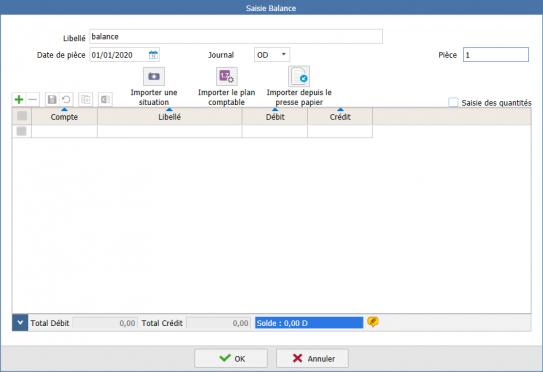This screenshot has height=372, width=543.
Task: Sort by the Compte column header
Action: [64, 117]
